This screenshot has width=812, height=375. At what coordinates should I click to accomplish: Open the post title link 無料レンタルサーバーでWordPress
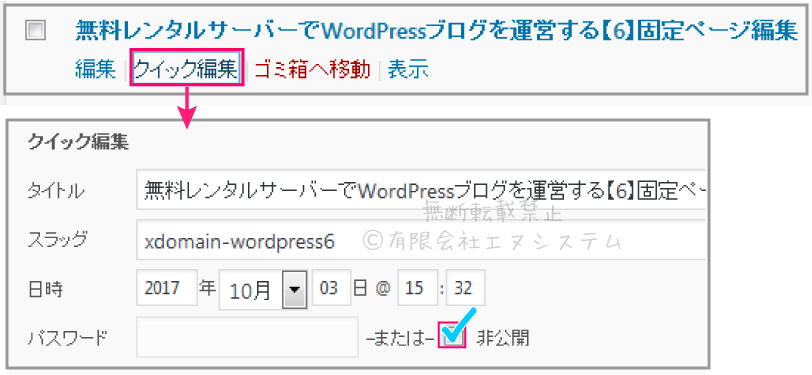pos(436,31)
